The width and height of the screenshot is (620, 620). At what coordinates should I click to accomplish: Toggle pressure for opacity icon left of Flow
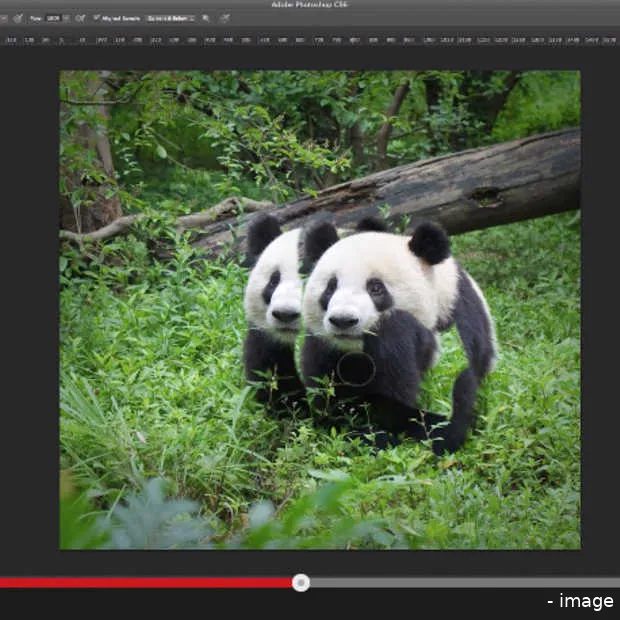pos(17,18)
